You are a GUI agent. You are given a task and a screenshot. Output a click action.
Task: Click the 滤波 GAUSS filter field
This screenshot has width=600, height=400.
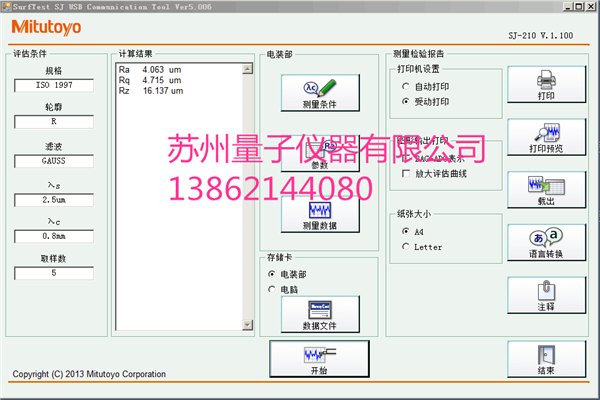(54, 161)
